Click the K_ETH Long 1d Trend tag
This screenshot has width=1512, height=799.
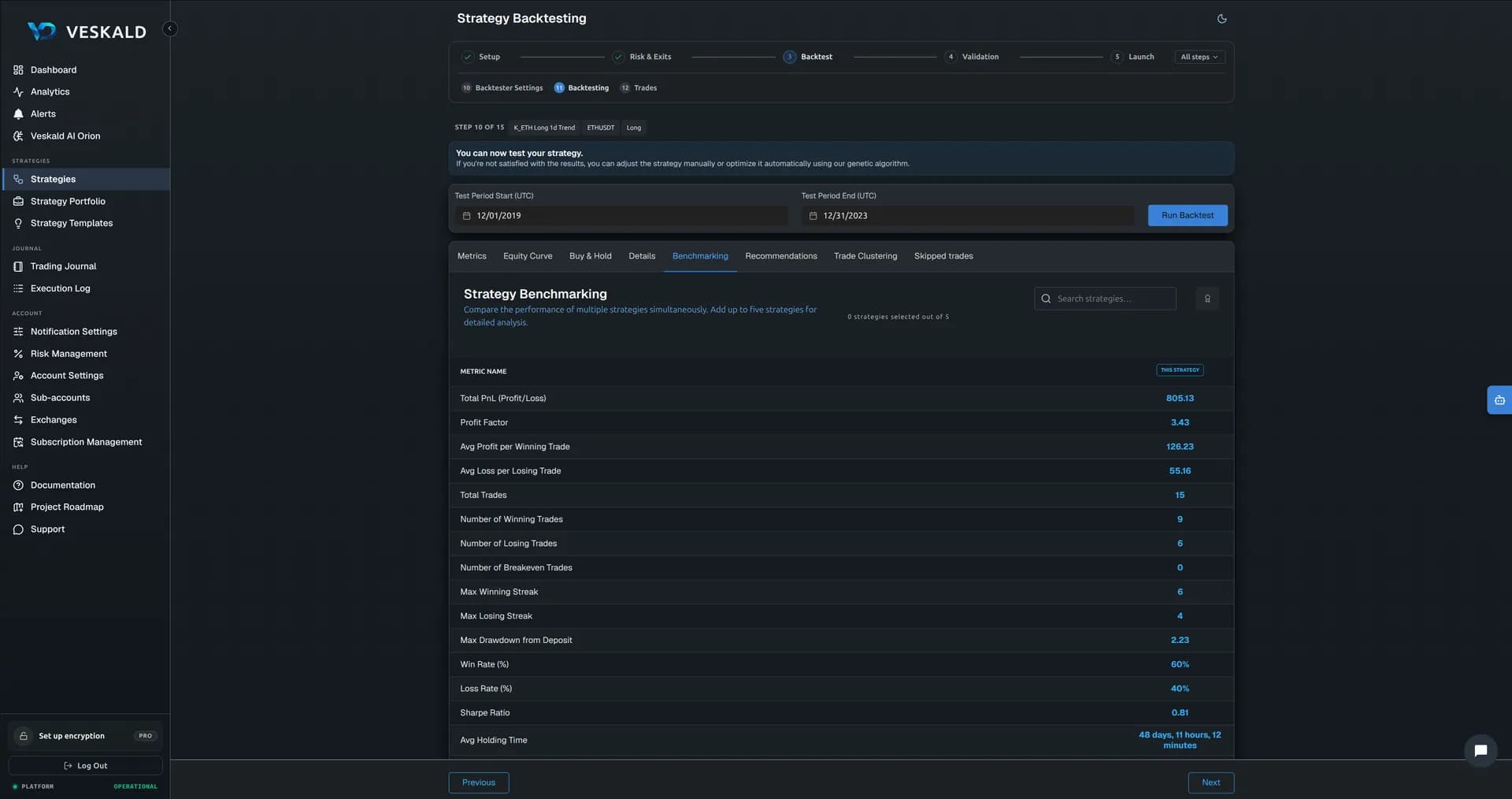point(544,128)
